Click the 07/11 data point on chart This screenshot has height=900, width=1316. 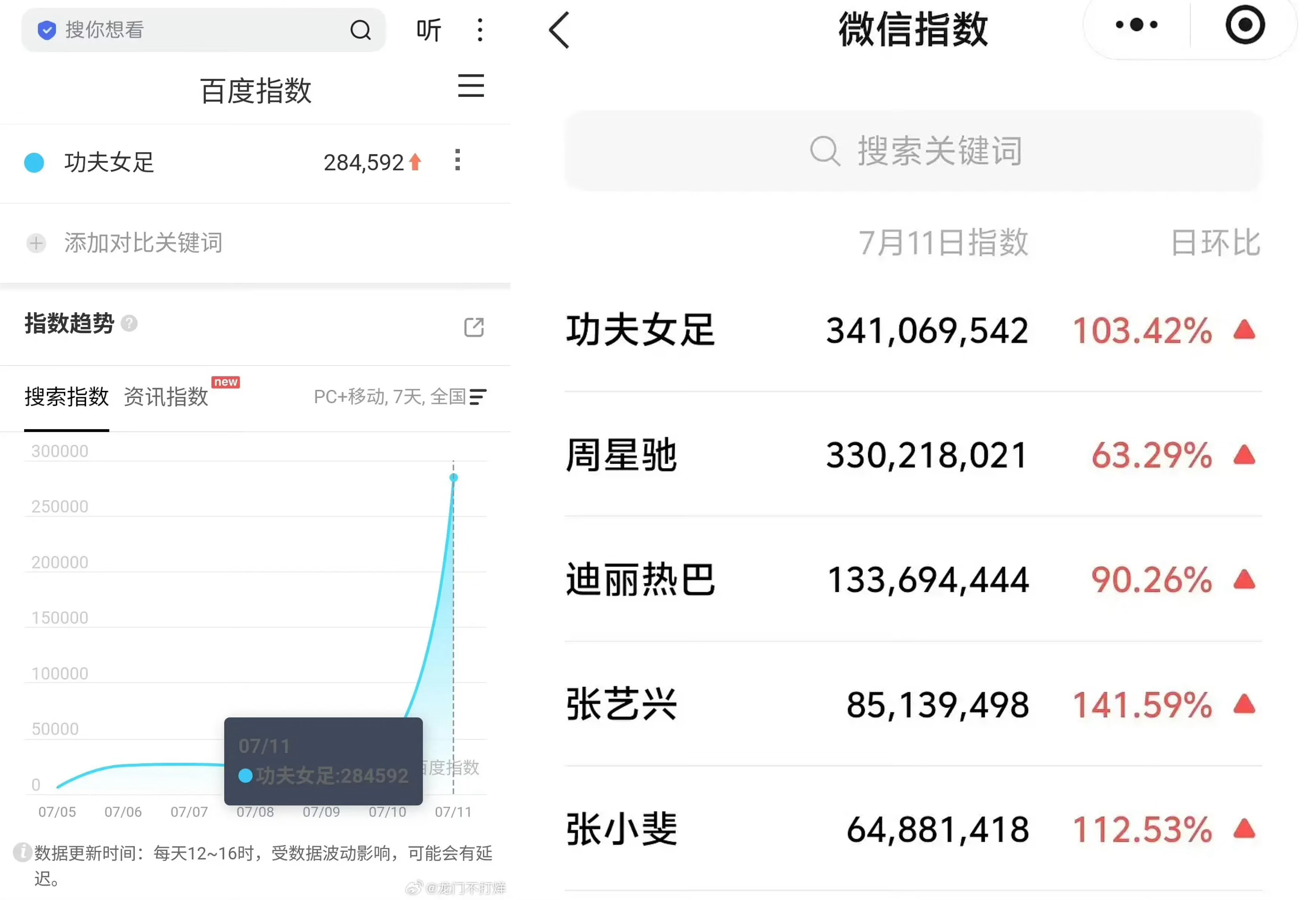click(454, 478)
